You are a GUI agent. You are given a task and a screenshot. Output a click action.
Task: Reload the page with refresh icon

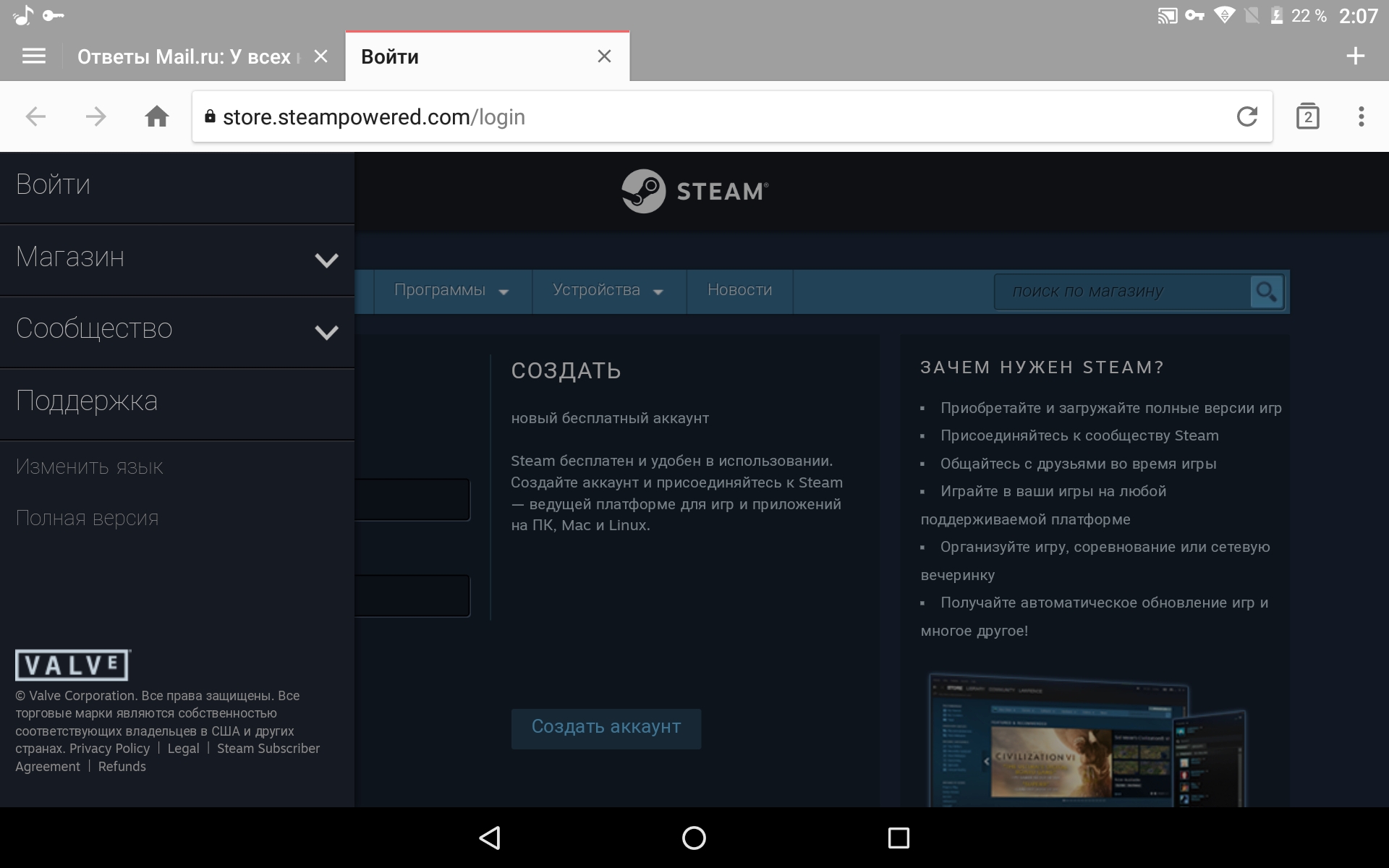point(1246,116)
